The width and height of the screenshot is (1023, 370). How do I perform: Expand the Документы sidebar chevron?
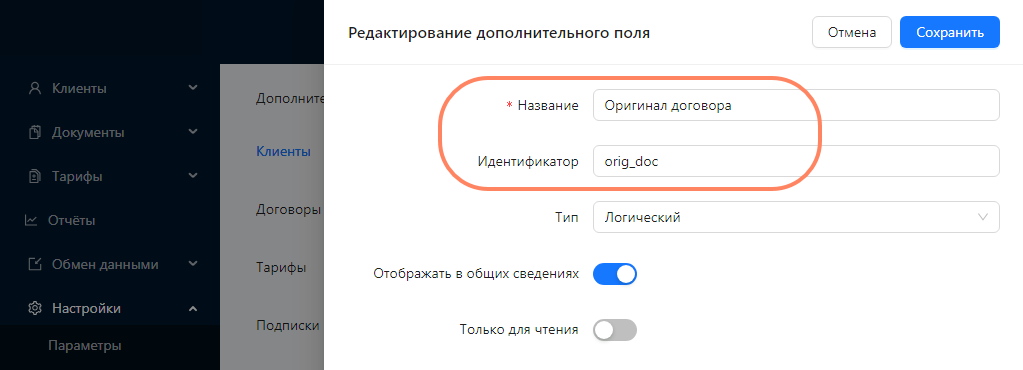coord(192,132)
